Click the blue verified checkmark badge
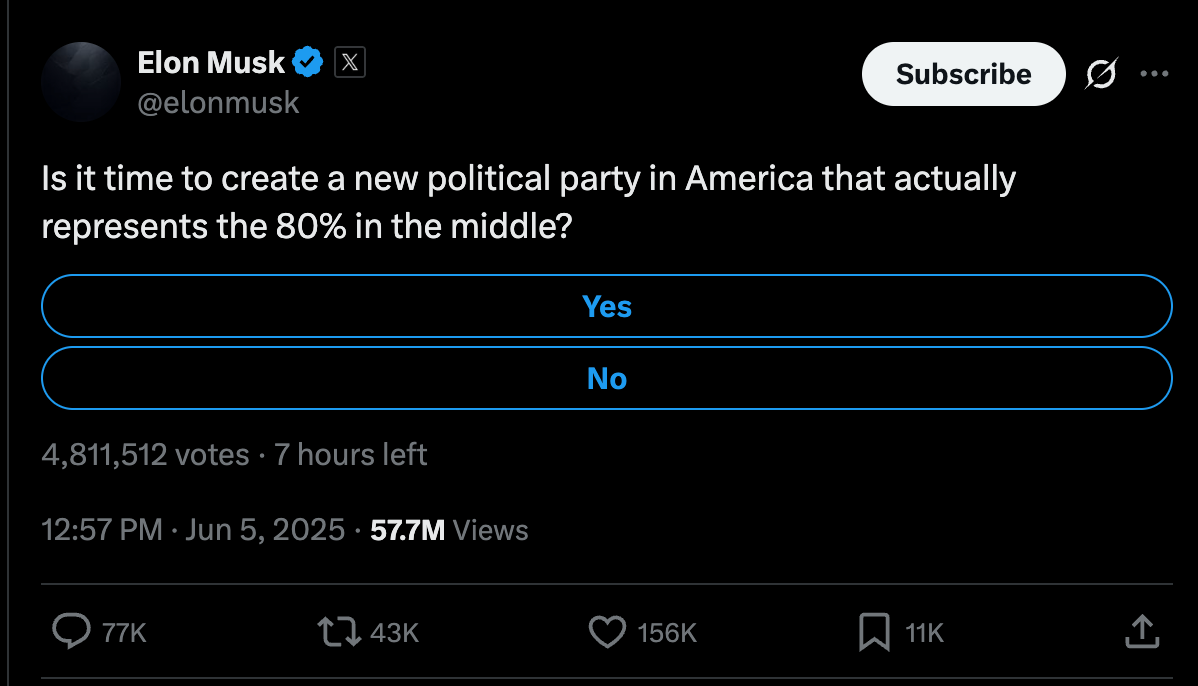The width and height of the screenshot is (1198, 686). (309, 61)
